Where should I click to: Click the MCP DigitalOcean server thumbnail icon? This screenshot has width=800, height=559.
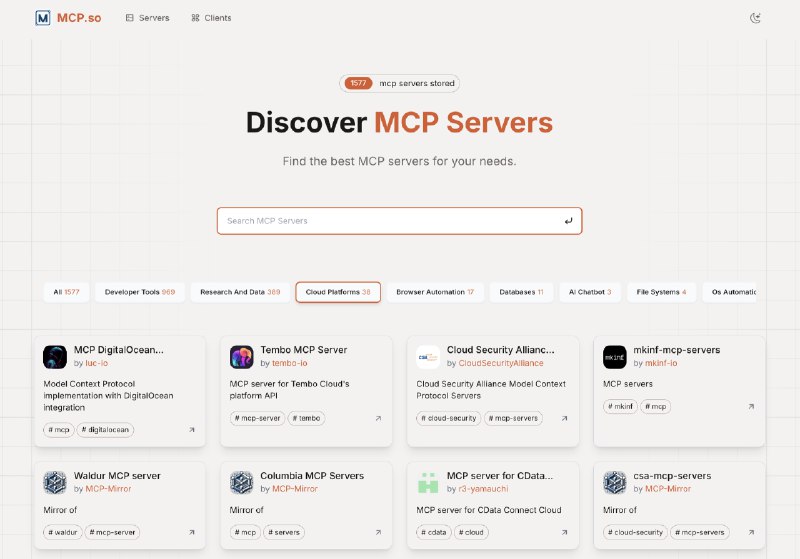point(55,357)
